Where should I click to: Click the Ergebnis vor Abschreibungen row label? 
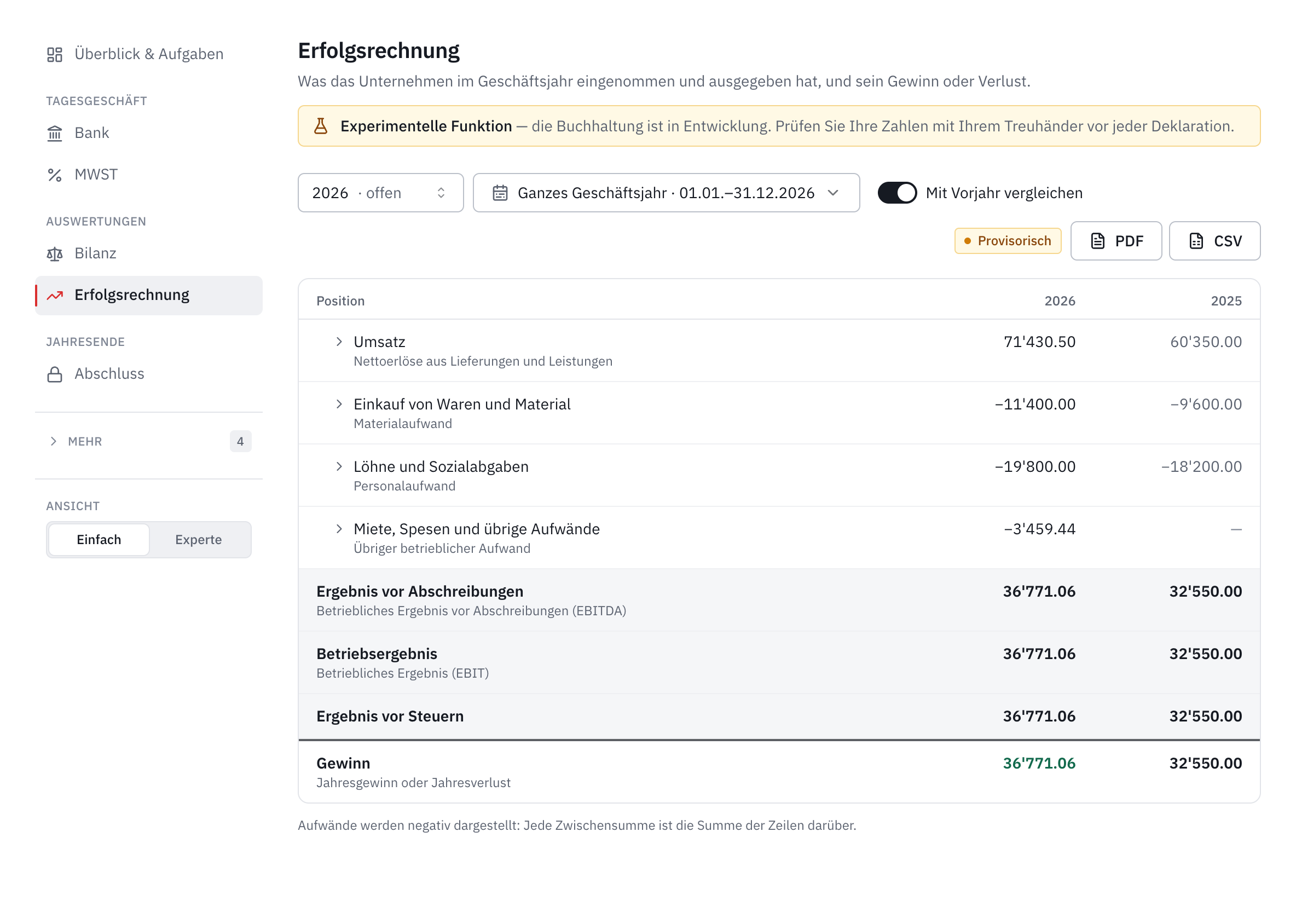click(x=420, y=592)
